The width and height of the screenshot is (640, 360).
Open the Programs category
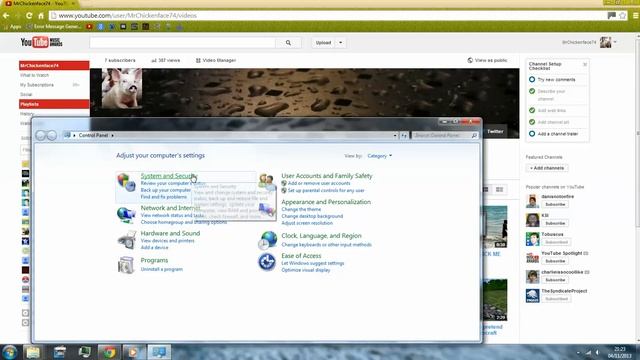pyautogui.click(x=154, y=260)
